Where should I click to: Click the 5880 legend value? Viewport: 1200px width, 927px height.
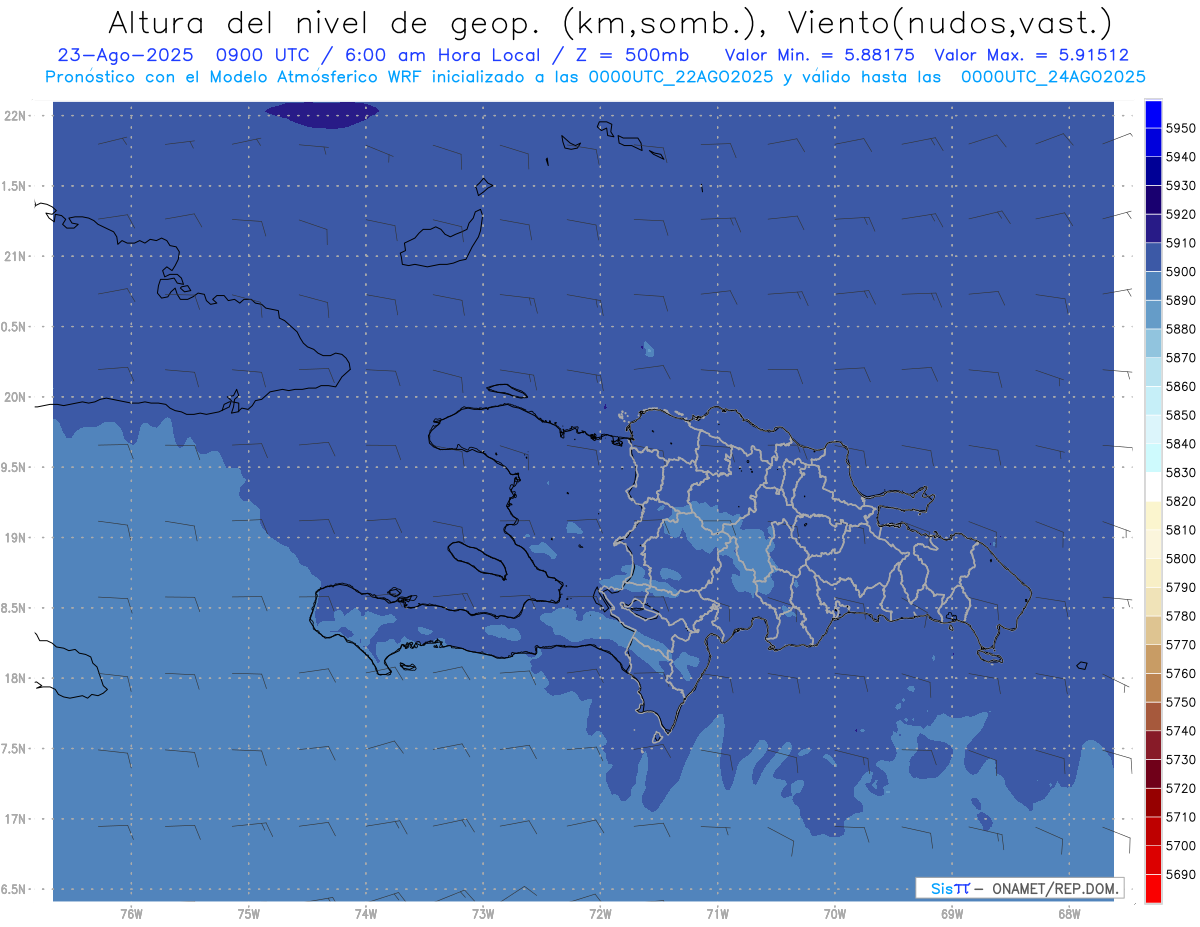(x=1181, y=329)
